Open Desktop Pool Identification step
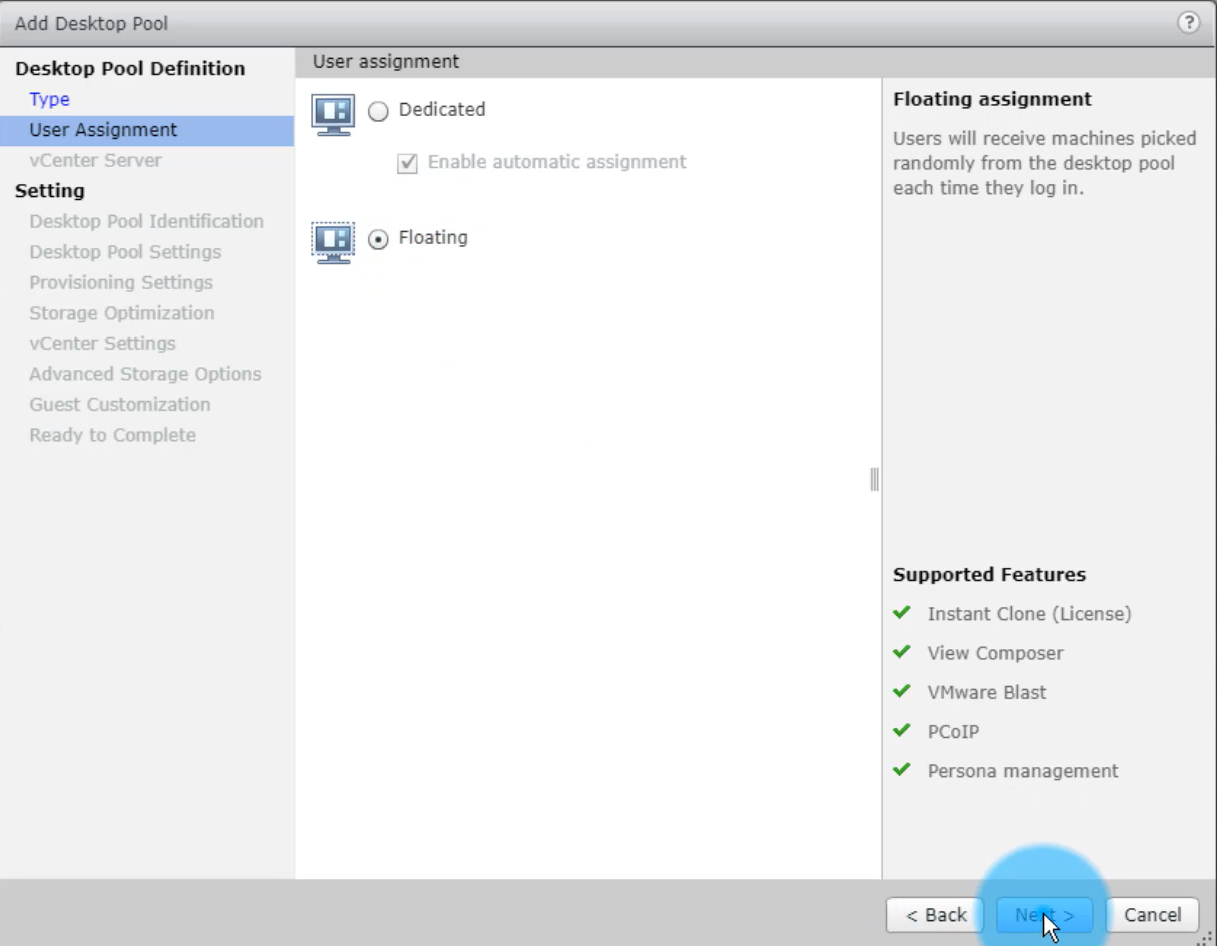Screen dimensions: 1217x946 [x=146, y=221]
